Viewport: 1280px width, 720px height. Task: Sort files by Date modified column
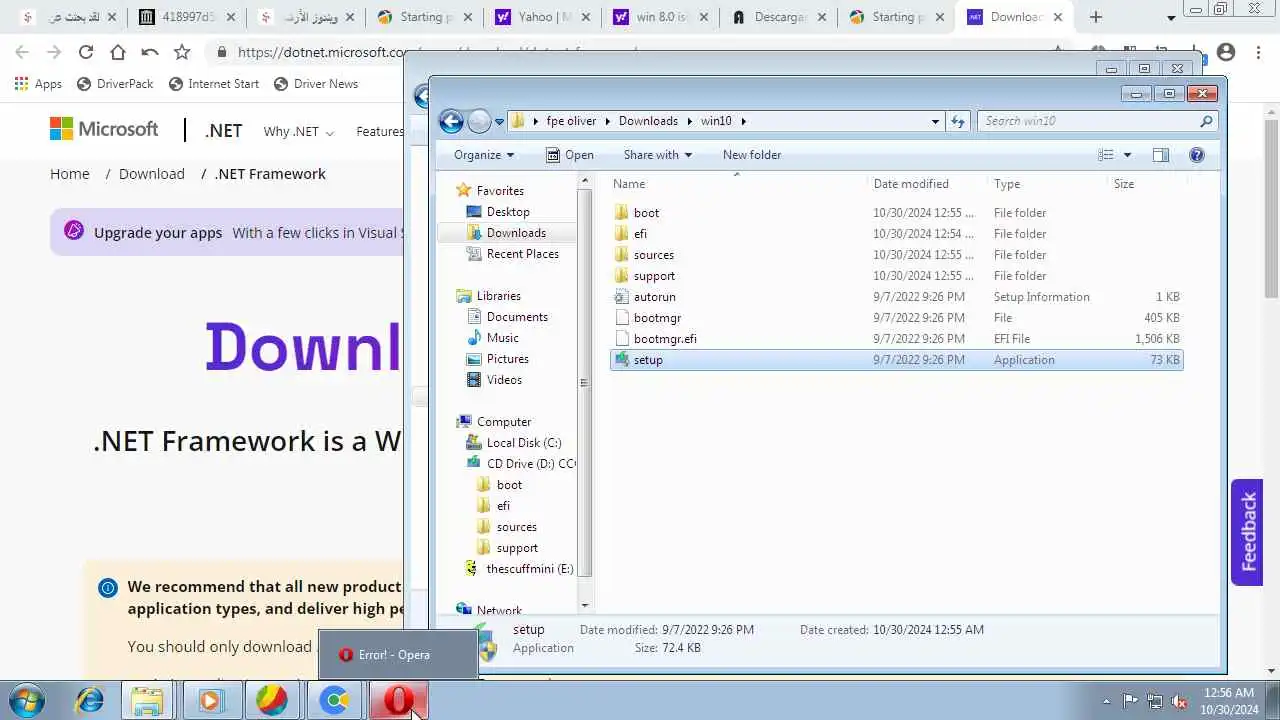click(x=911, y=184)
